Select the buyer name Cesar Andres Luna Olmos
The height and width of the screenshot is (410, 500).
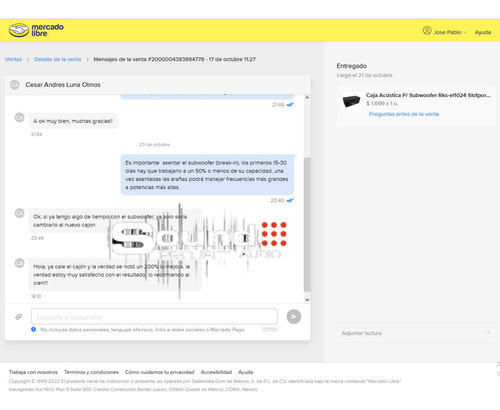coord(63,85)
